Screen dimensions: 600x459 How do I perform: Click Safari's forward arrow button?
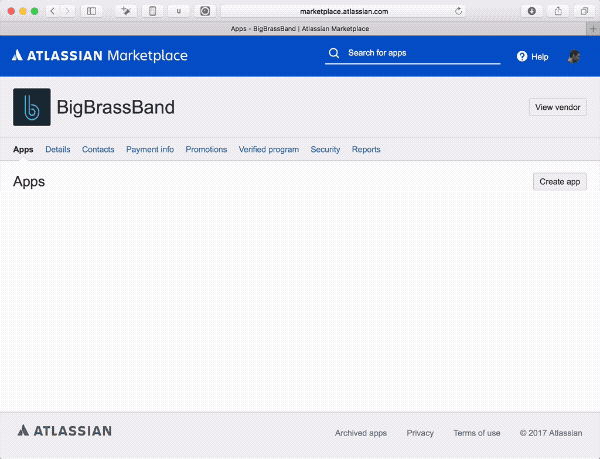point(67,11)
